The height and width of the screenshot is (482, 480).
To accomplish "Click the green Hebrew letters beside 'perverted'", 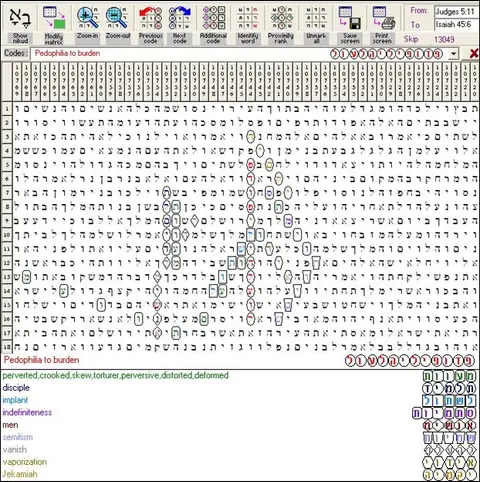I will (x=449, y=376).
